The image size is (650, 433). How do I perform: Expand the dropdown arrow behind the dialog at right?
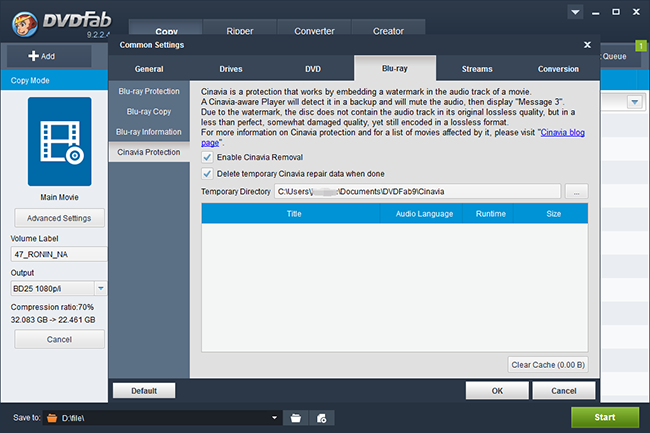coord(635,102)
